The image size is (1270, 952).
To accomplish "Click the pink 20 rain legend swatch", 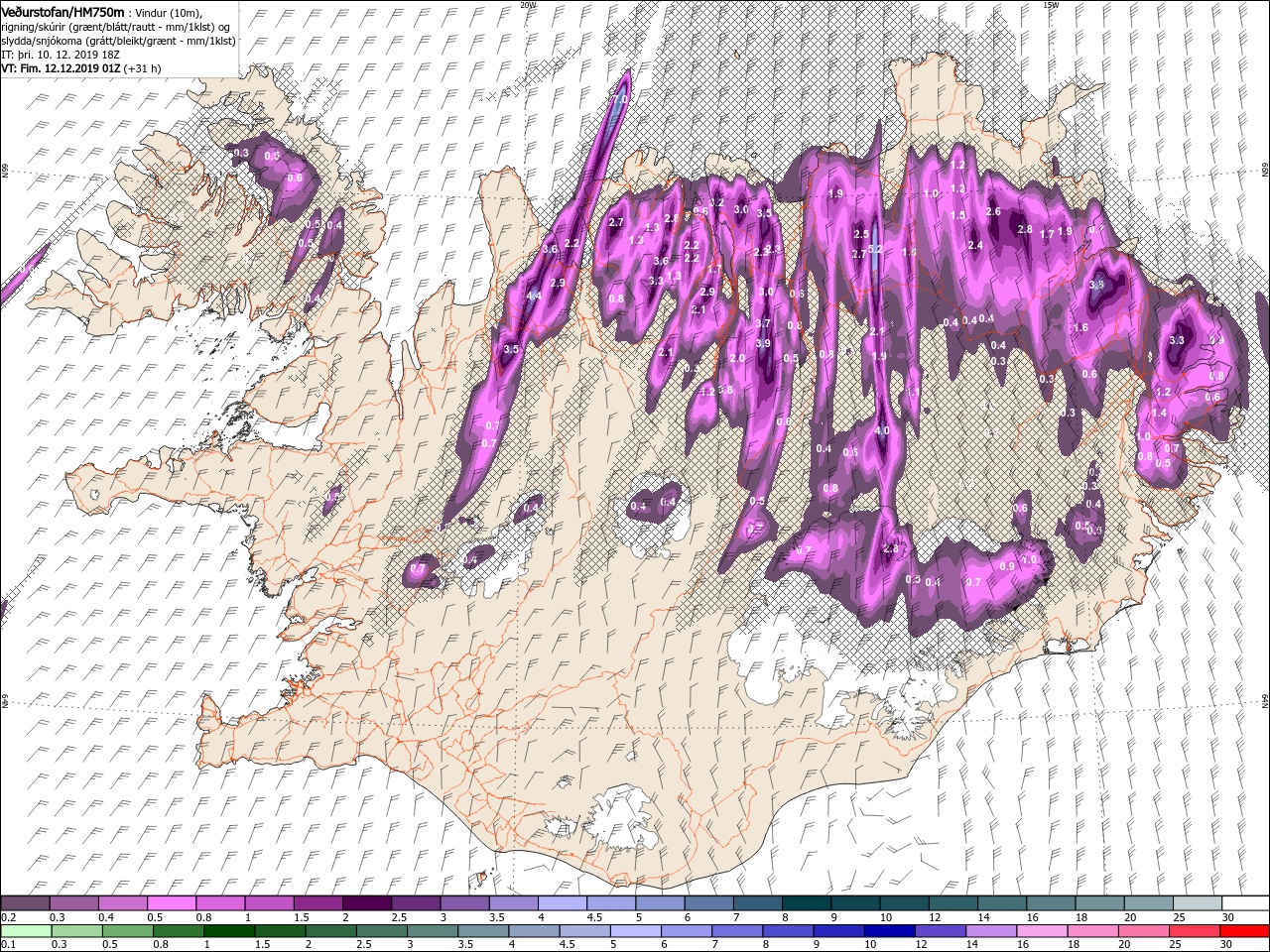I will 1141,931.
